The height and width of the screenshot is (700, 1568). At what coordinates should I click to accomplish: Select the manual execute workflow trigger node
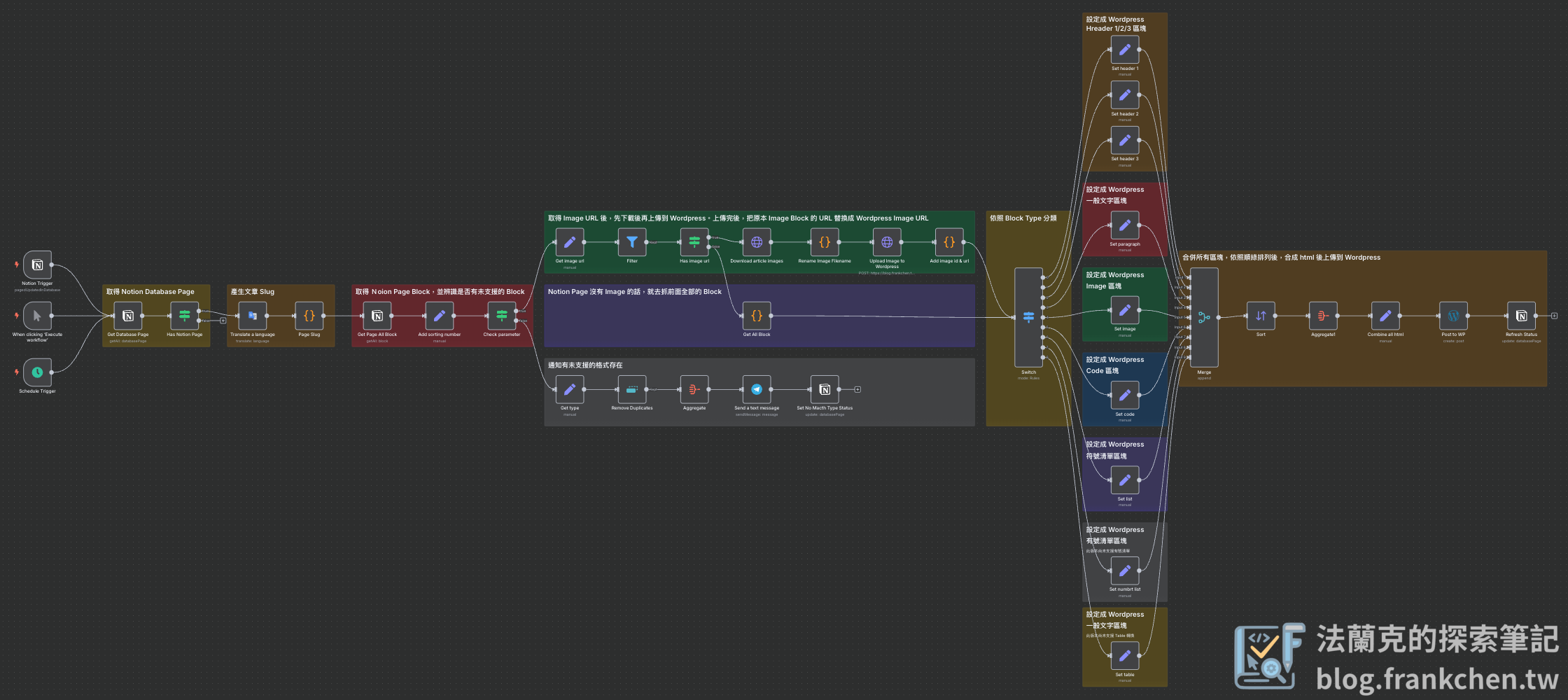(37, 316)
